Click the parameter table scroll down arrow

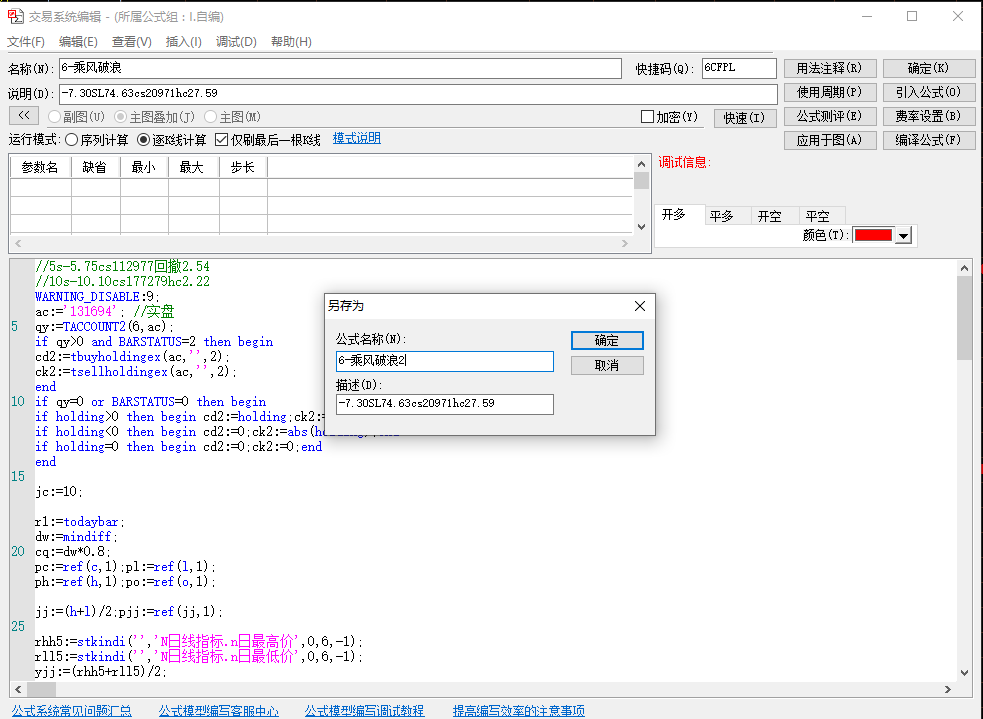coord(641,227)
